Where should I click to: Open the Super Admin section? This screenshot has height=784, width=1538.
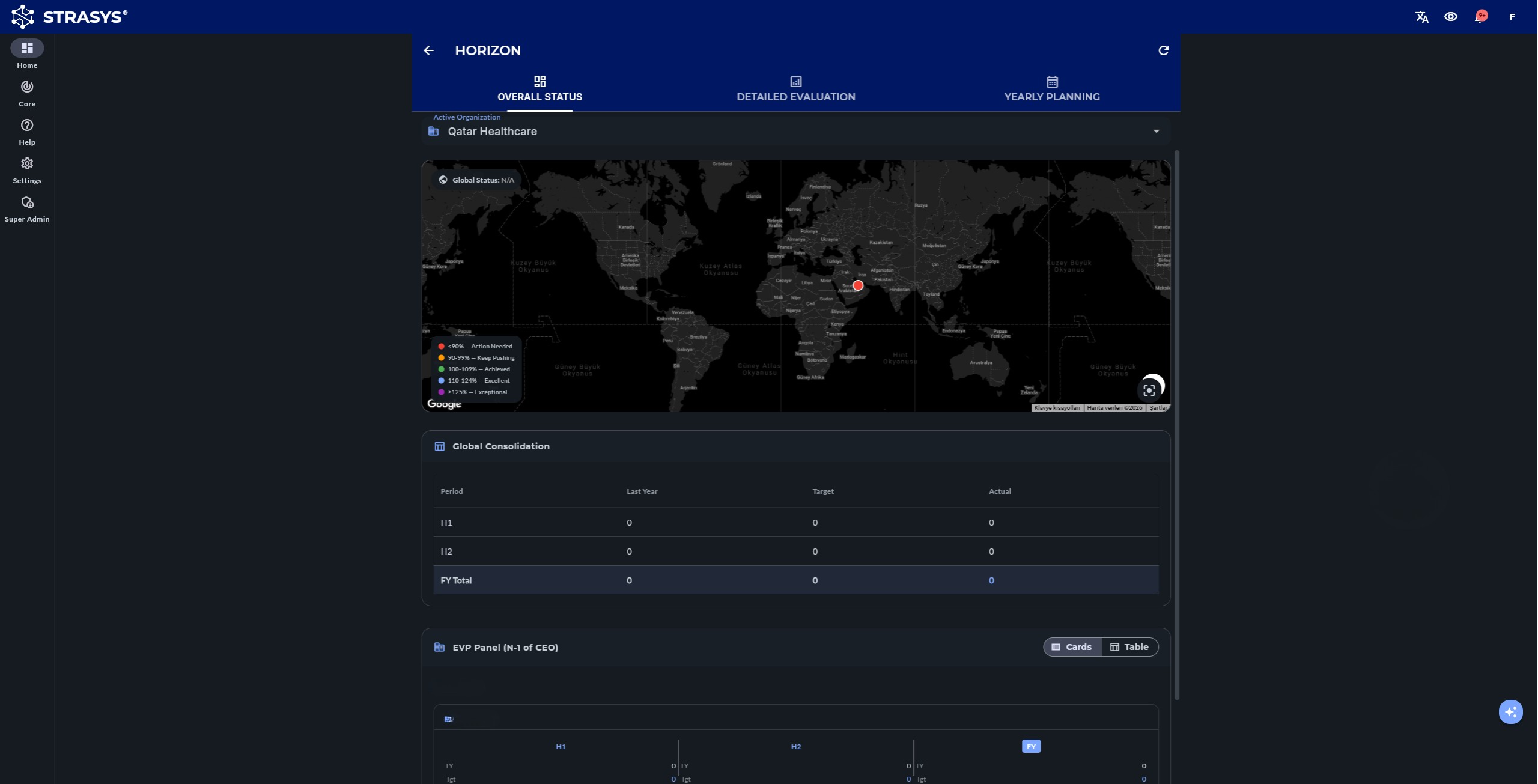[x=27, y=203]
